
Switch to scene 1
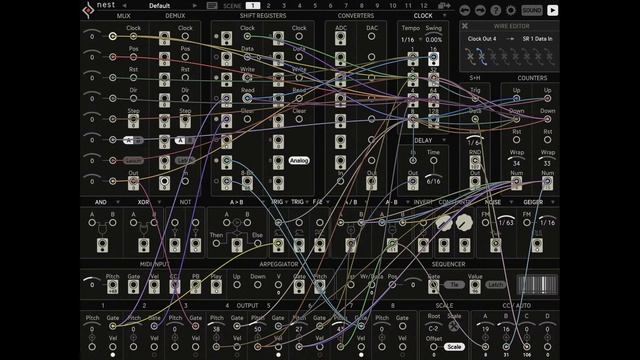[x=253, y=6]
